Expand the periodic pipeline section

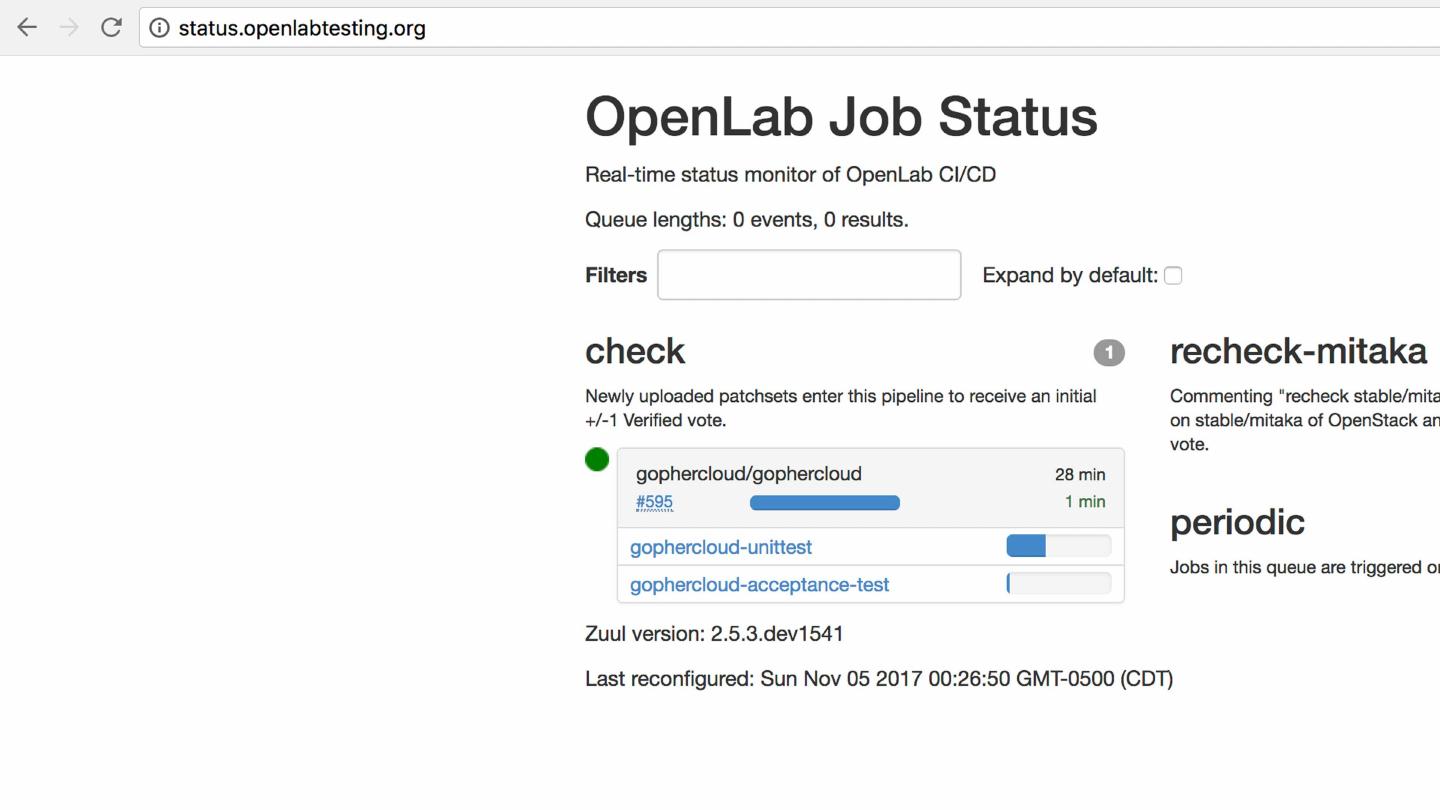pos(1238,522)
